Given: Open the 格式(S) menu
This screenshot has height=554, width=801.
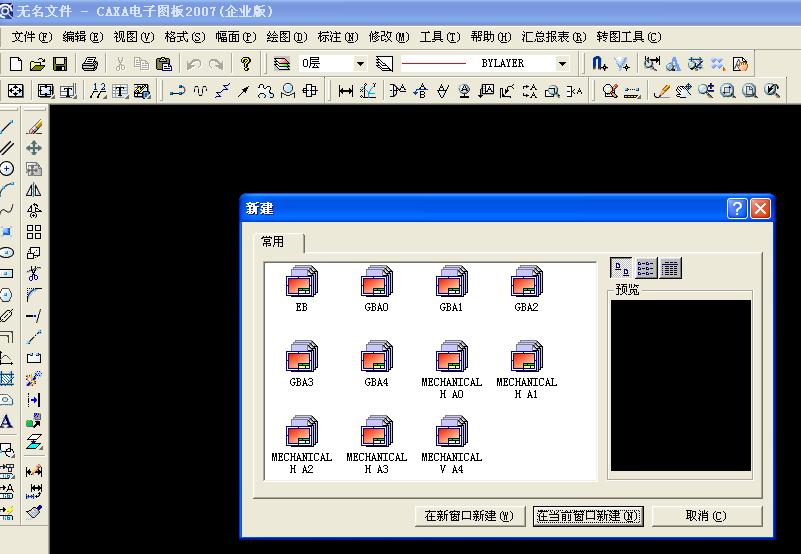Looking at the screenshot, I should point(184,37).
